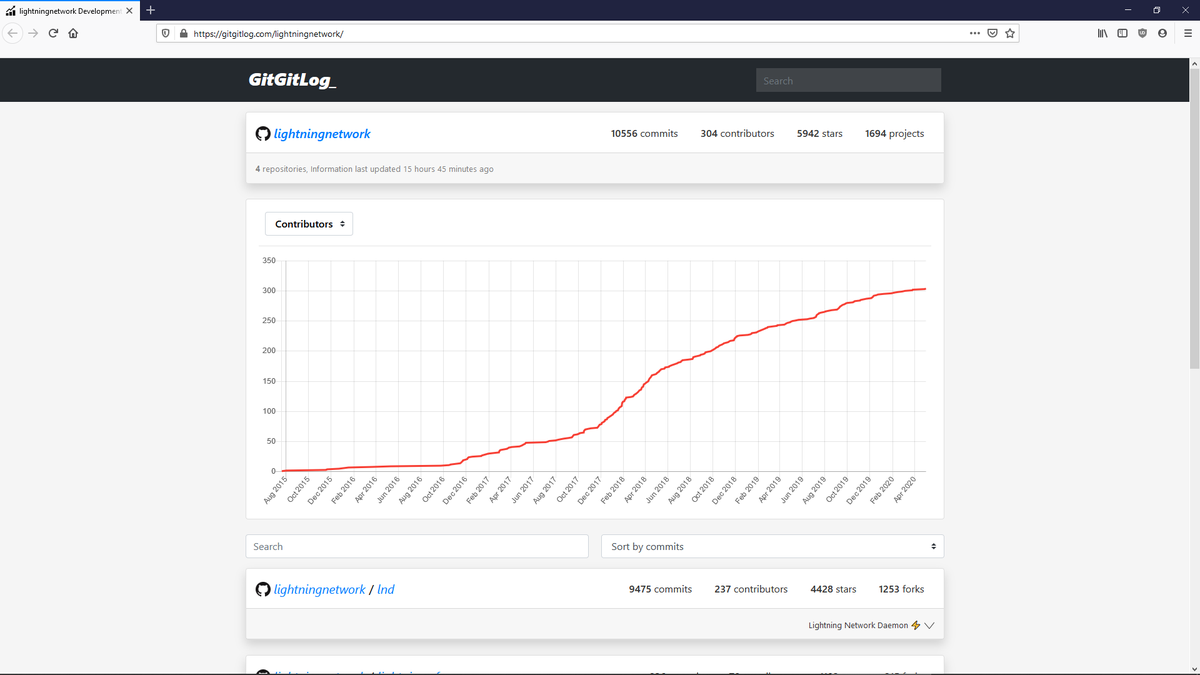
Task: Click the 237 contributors text for lnd
Action: 751,590
